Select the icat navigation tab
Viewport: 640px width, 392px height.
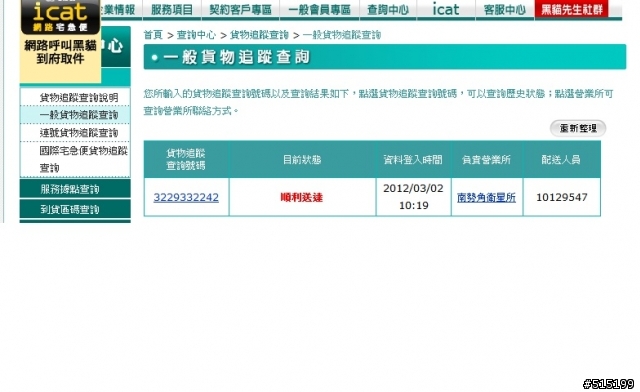tap(446, 9)
